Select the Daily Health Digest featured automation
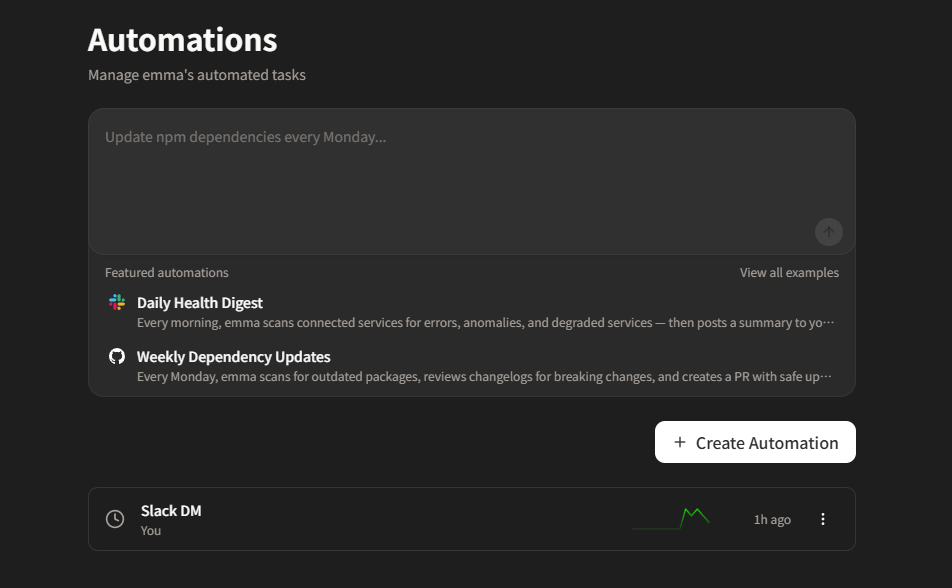This screenshot has height=588, width=952. (472, 312)
